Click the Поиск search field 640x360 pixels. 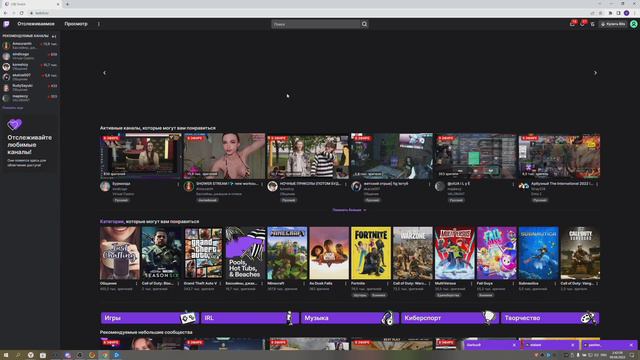(316, 24)
